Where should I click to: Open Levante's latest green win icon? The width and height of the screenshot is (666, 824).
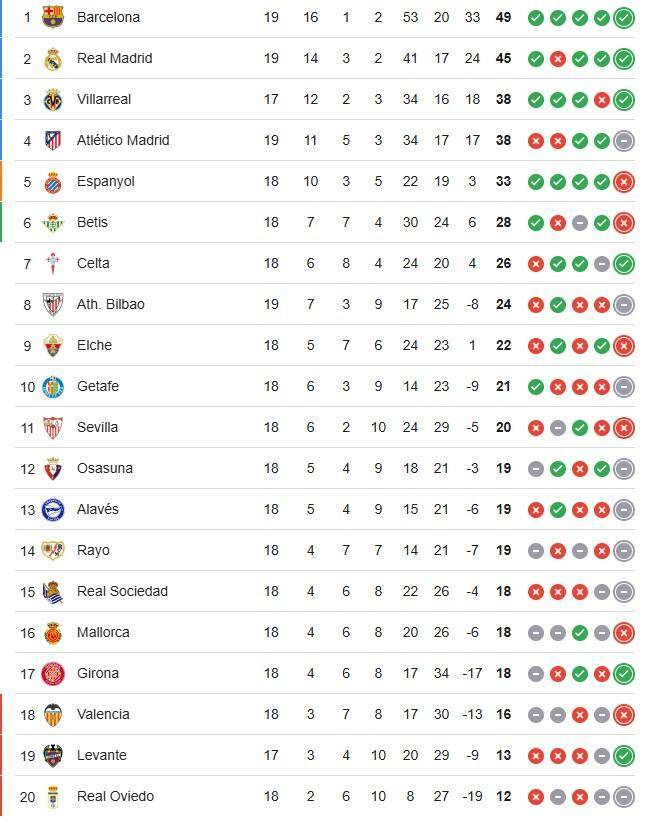(x=624, y=755)
